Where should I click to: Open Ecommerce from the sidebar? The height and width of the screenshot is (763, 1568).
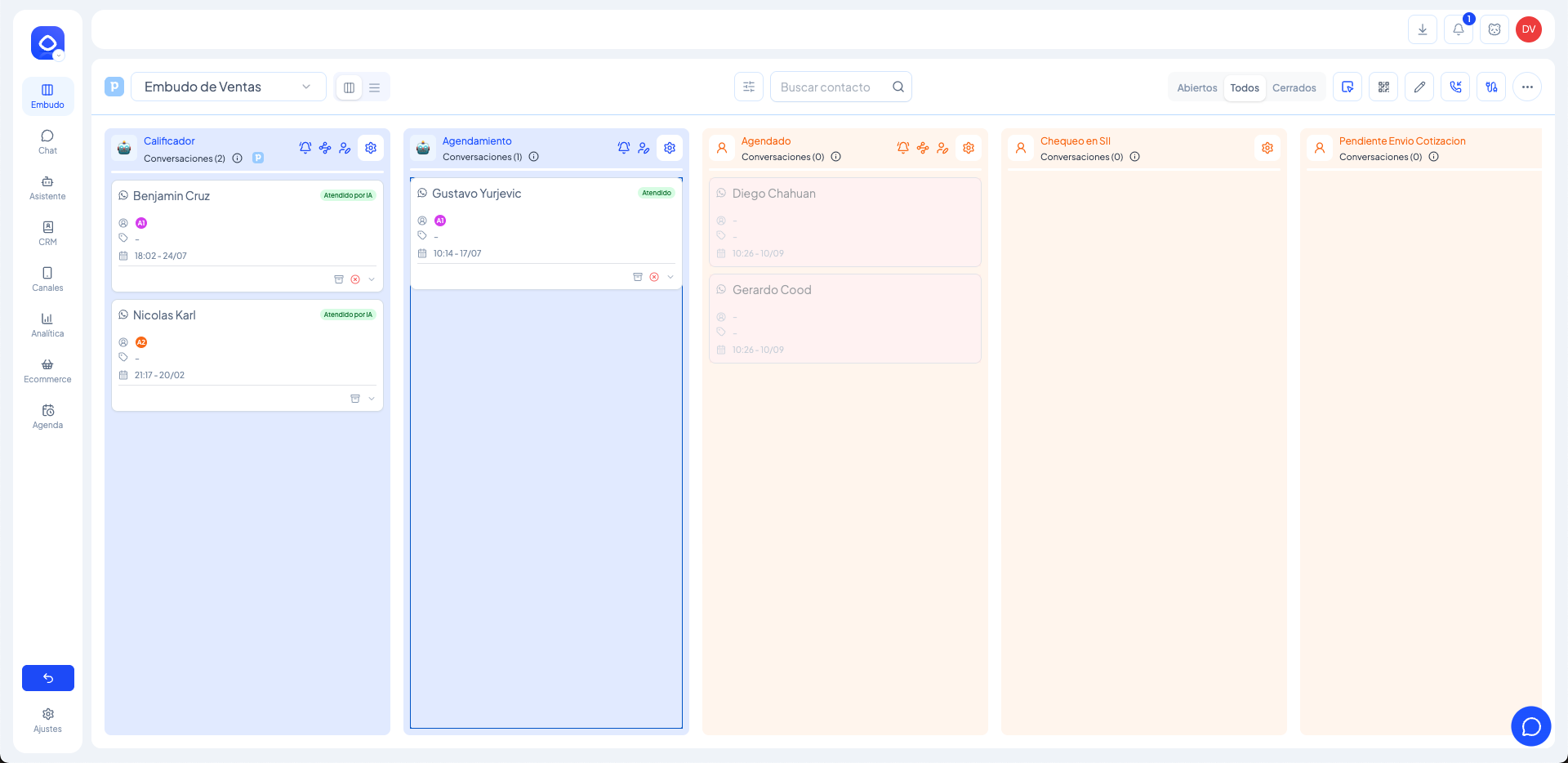click(x=47, y=370)
